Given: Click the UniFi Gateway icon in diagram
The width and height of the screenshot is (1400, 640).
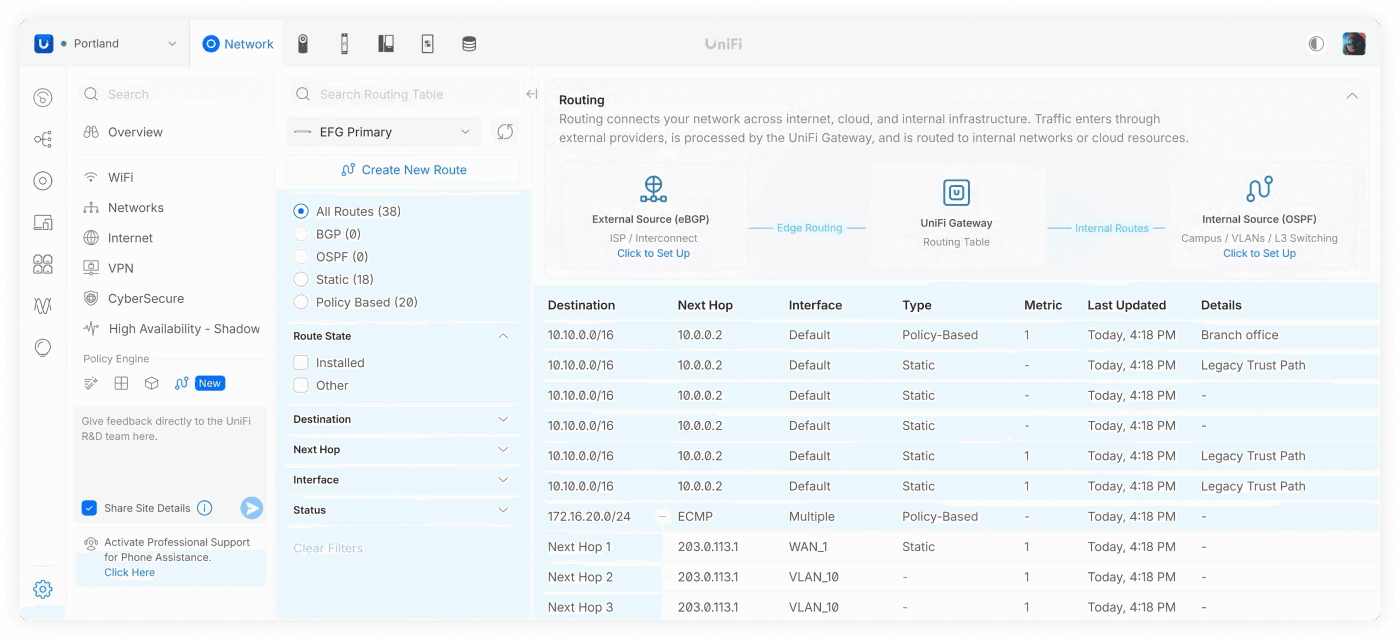Looking at the screenshot, I should pyautogui.click(x=956, y=192).
